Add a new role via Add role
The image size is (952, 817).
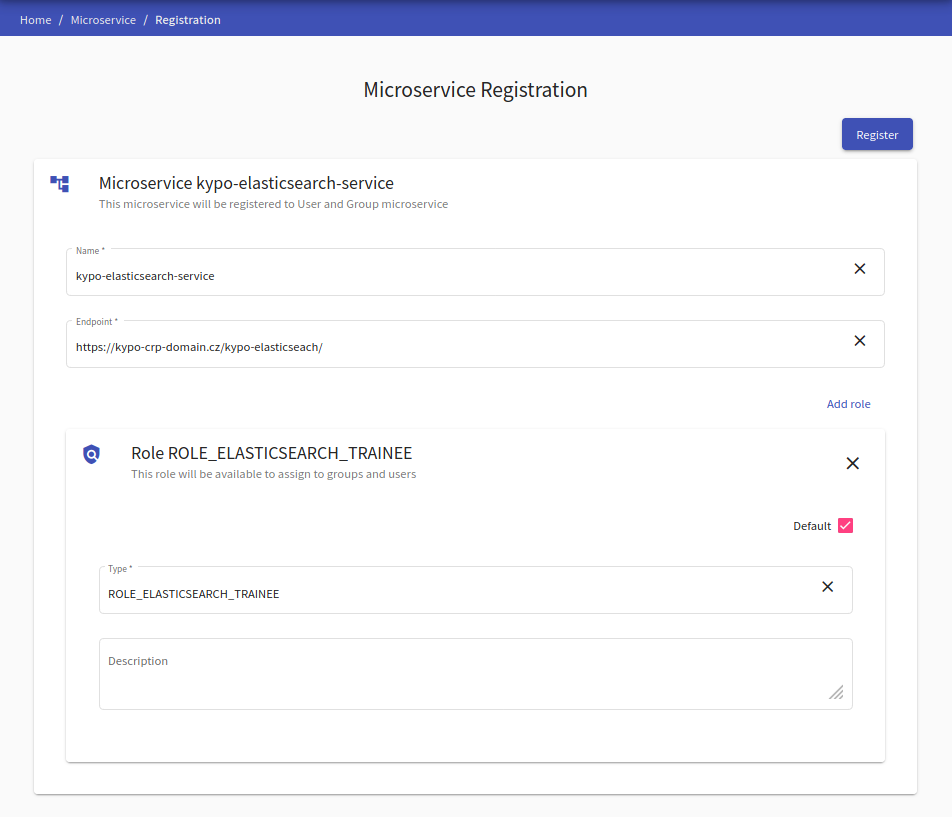(848, 404)
